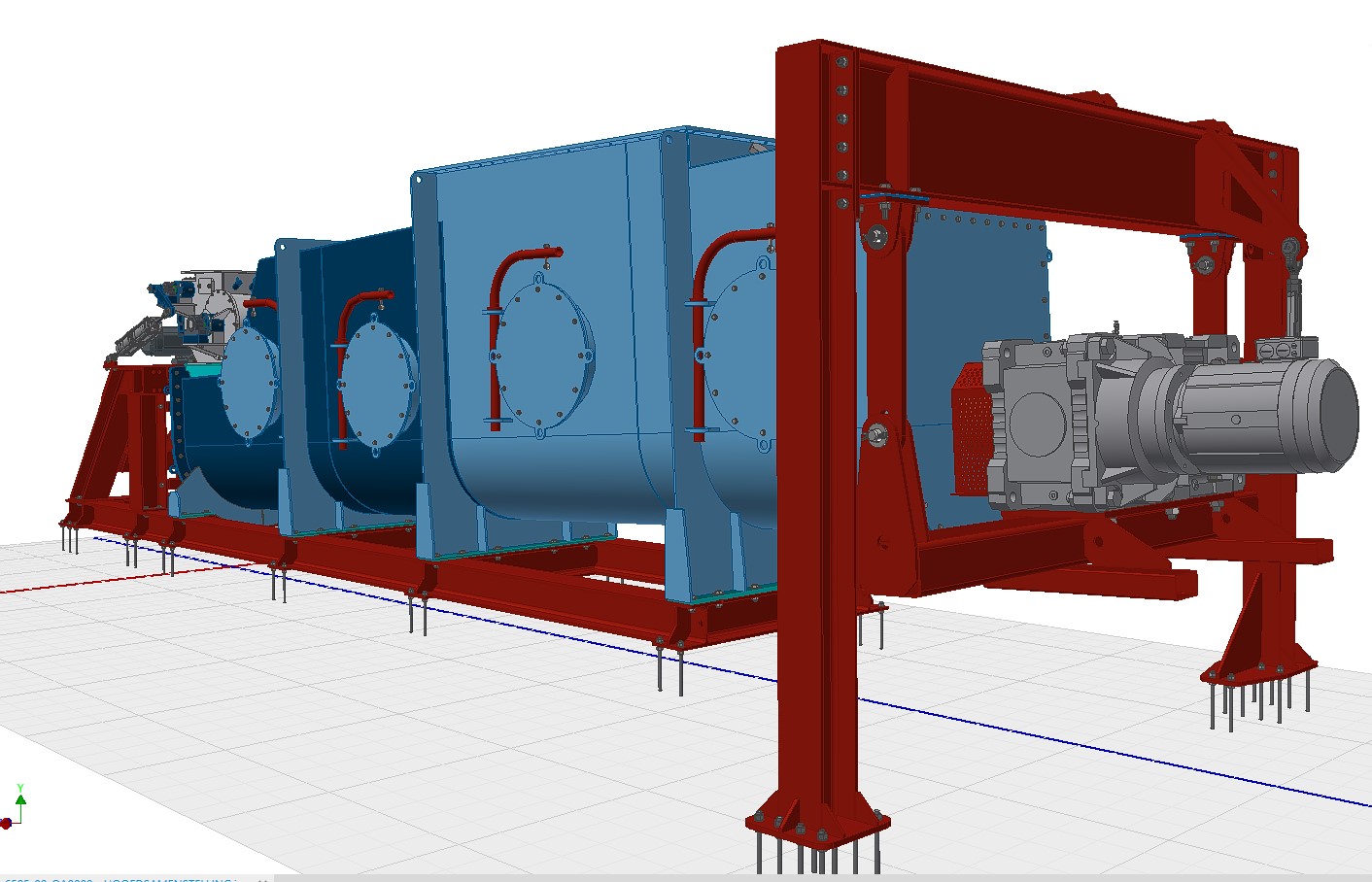Image resolution: width=1372 pixels, height=882 pixels.
Task: Click the green Y axis arrow
Action: (x=20, y=797)
